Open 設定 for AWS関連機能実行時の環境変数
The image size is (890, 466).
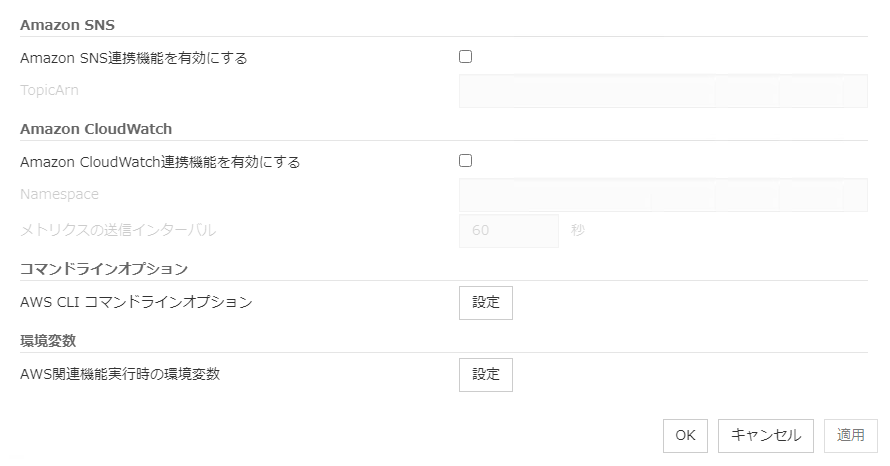tap(486, 374)
